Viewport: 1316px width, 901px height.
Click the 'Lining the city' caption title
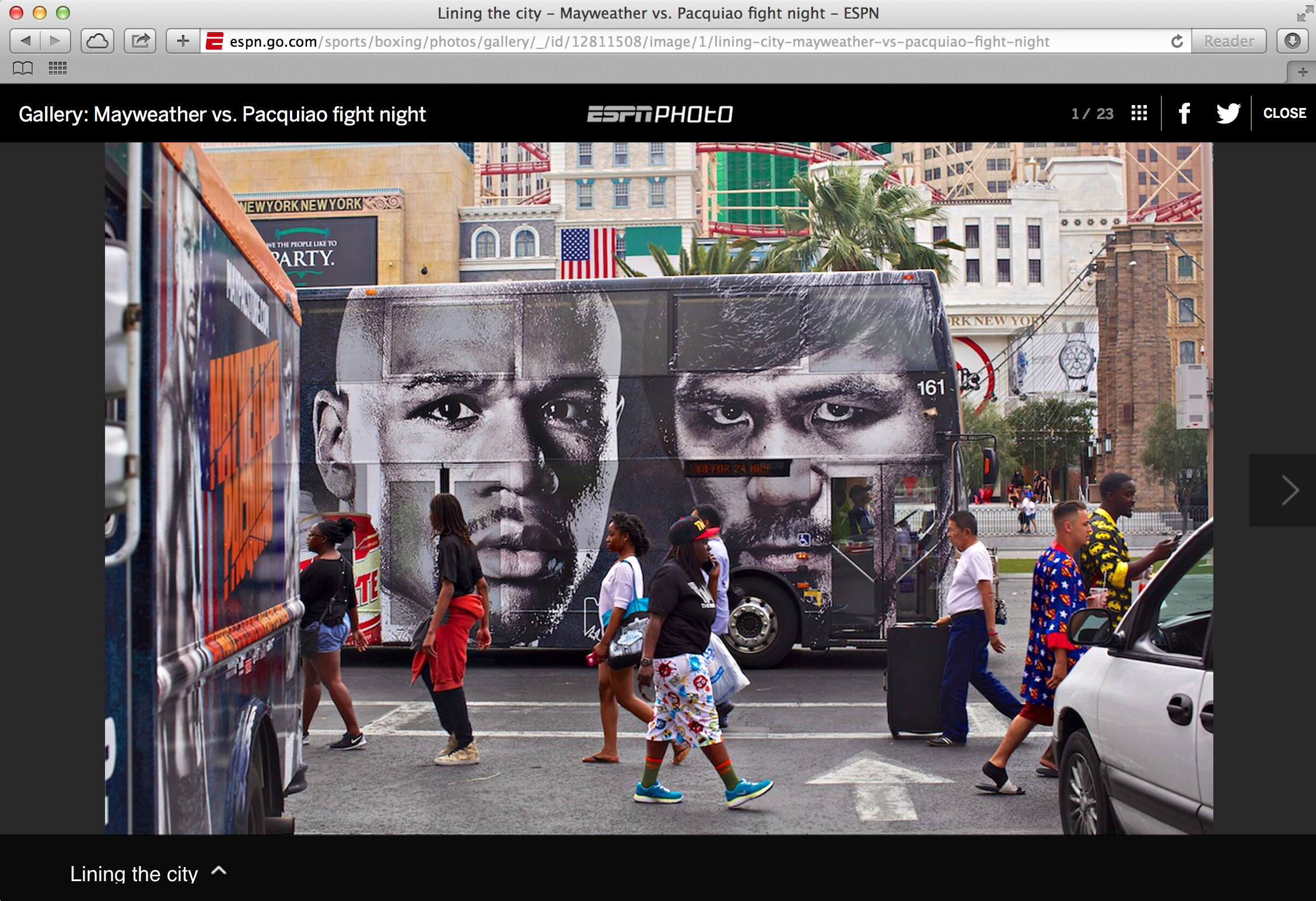coord(134,874)
